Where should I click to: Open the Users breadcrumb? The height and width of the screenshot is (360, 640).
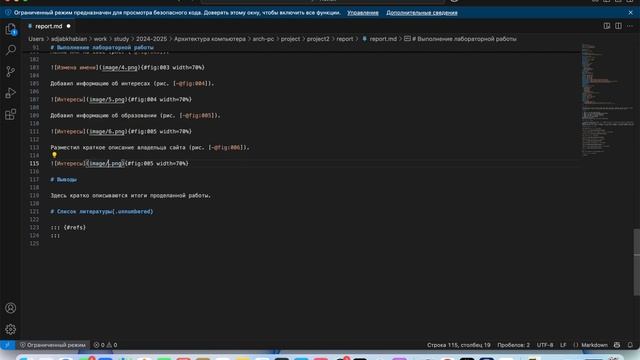pyautogui.click(x=36, y=39)
